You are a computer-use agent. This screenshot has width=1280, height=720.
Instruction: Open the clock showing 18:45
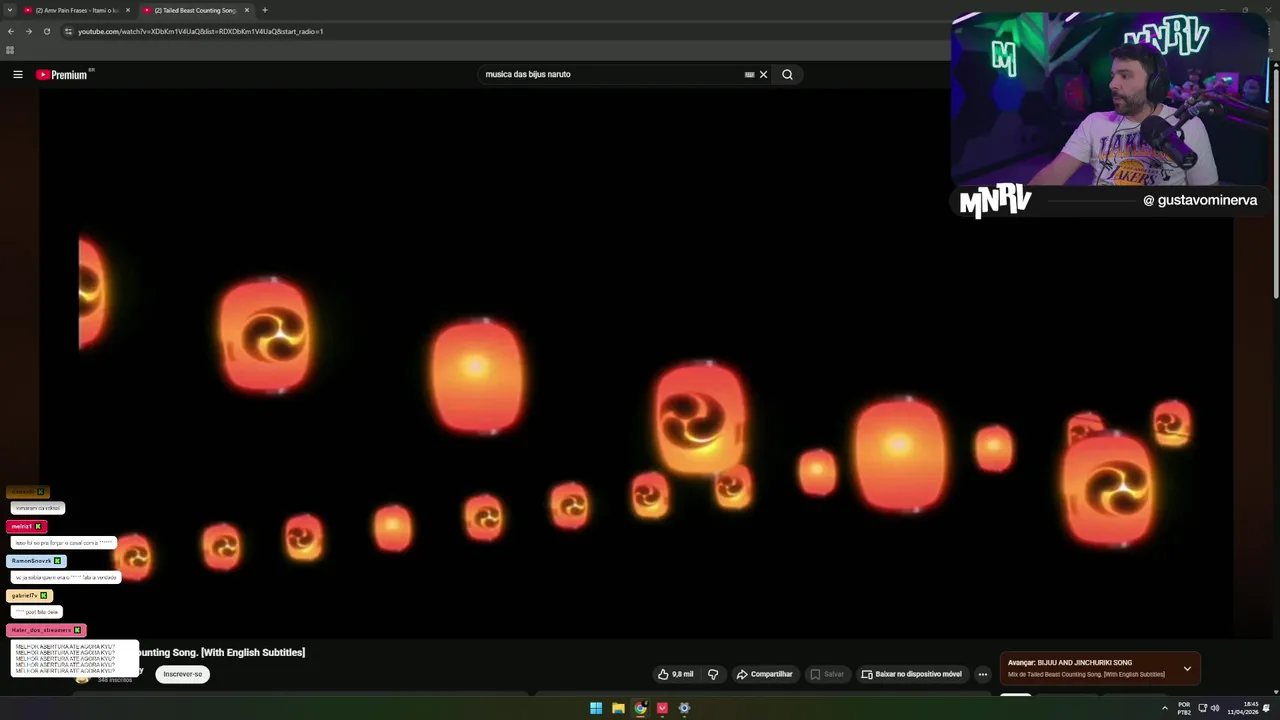pyautogui.click(x=1244, y=708)
